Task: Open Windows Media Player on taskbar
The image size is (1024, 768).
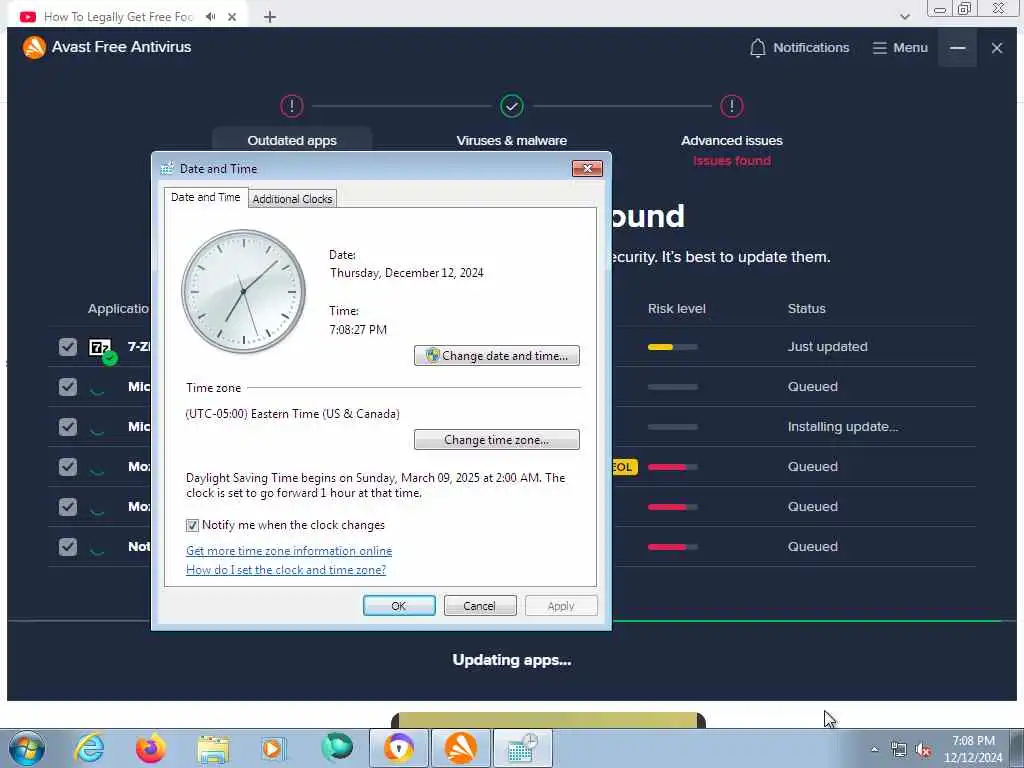Action: point(273,748)
